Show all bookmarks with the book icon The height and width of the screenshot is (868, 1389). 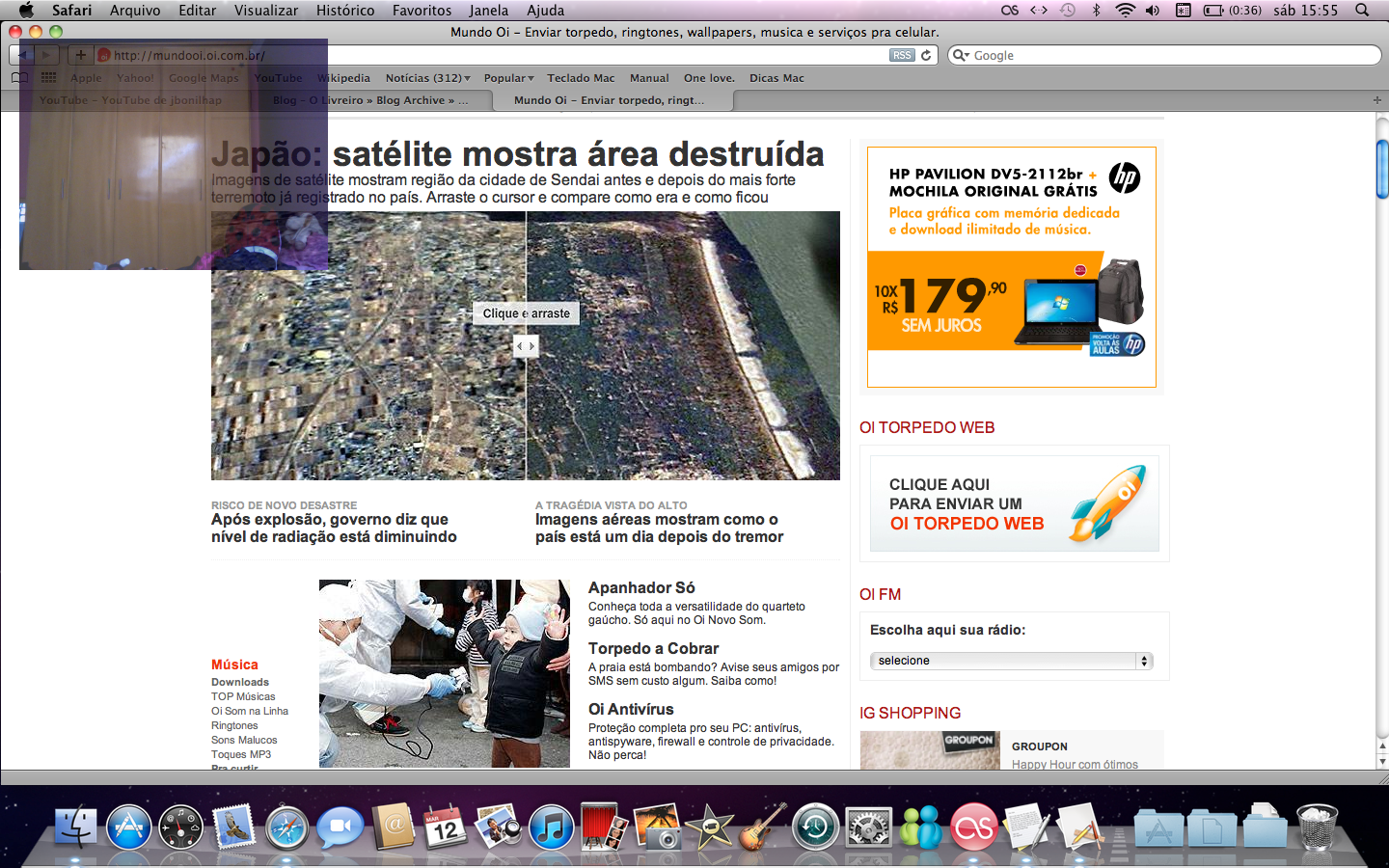[x=20, y=78]
